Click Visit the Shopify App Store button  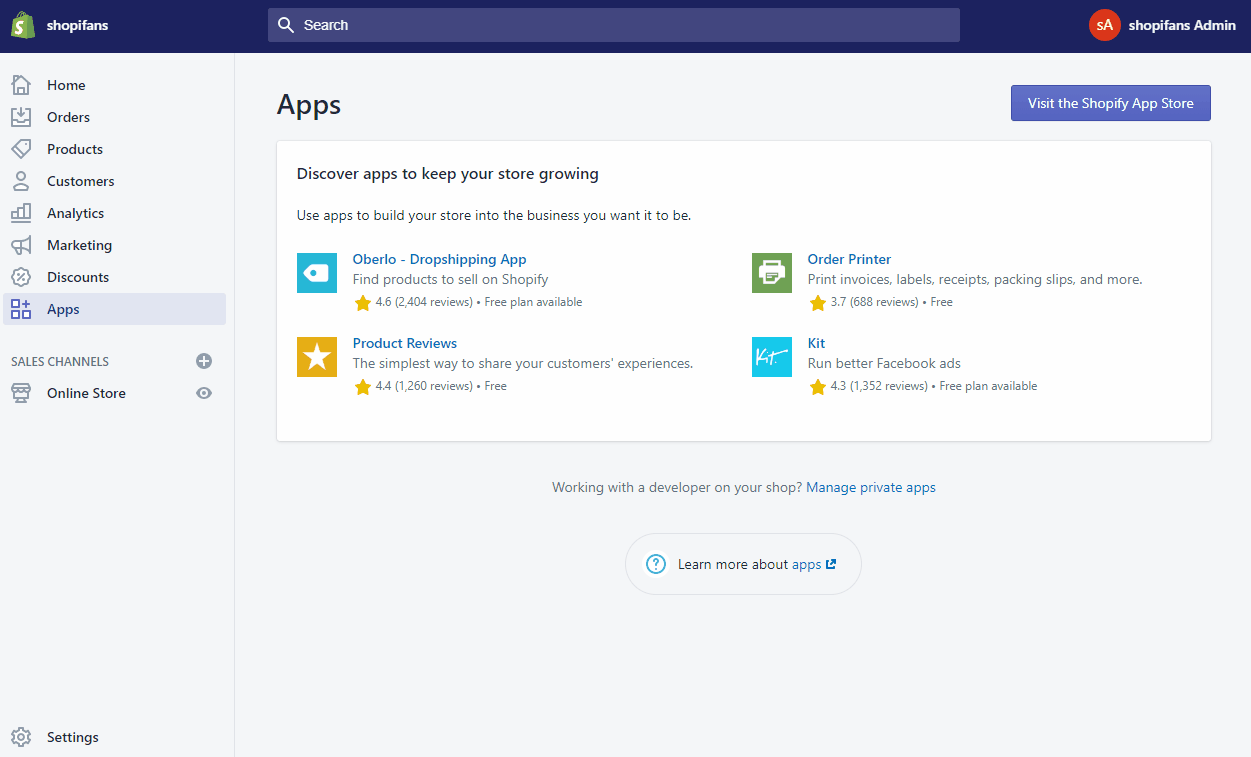(1111, 103)
